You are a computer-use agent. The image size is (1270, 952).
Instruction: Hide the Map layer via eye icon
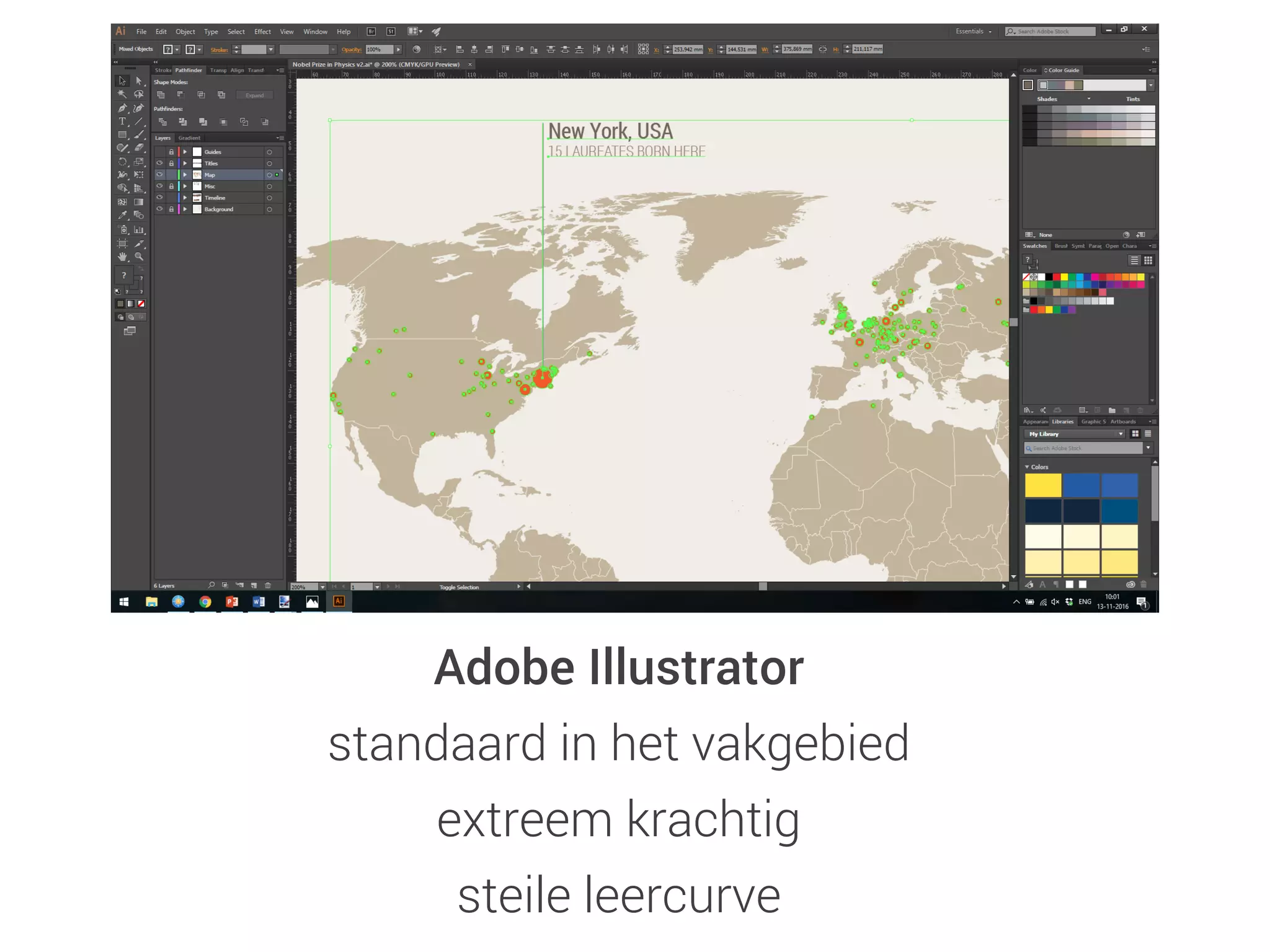(x=159, y=175)
